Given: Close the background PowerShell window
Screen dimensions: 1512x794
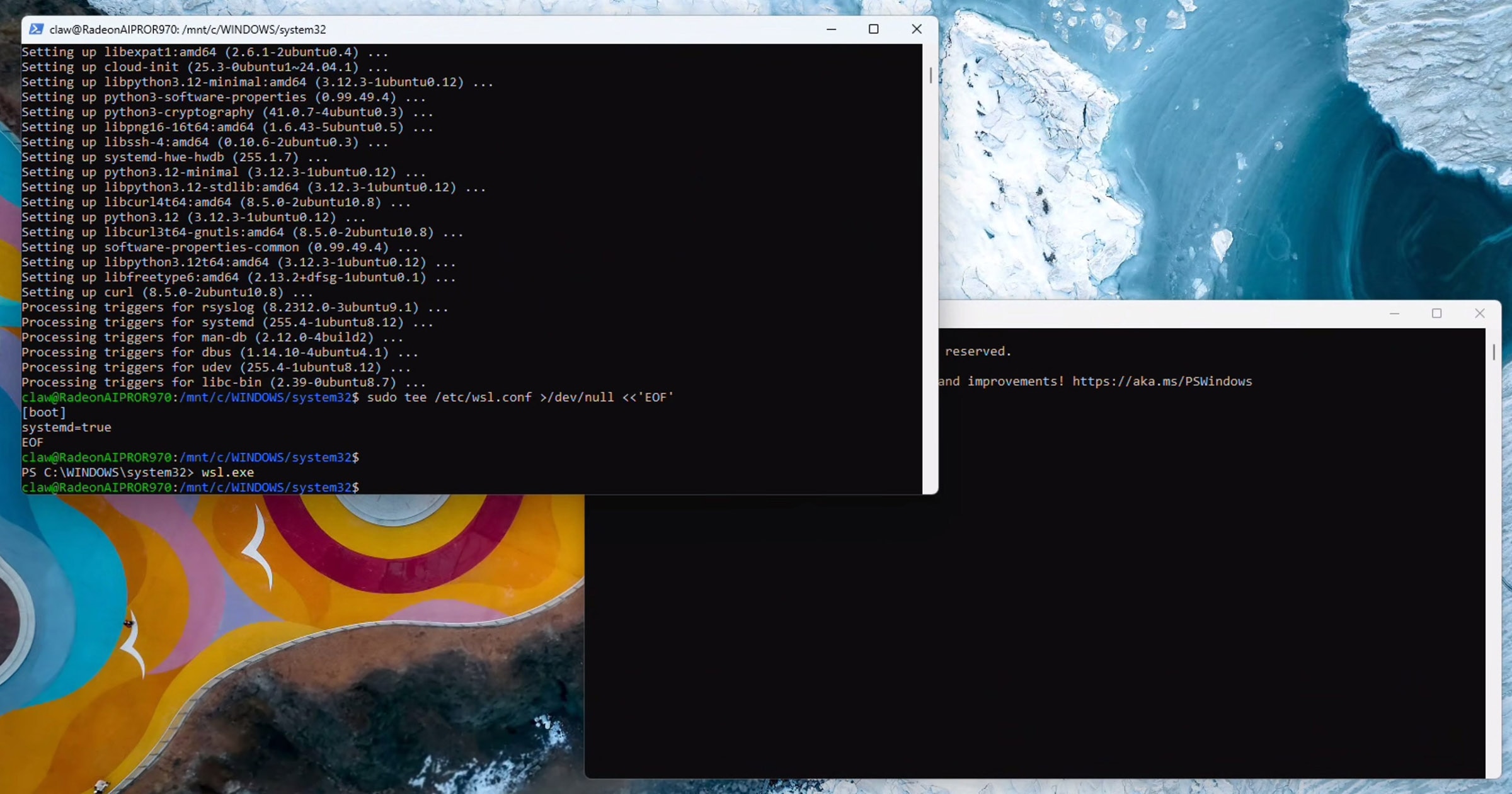Looking at the screenshot, I should 1480,313.
